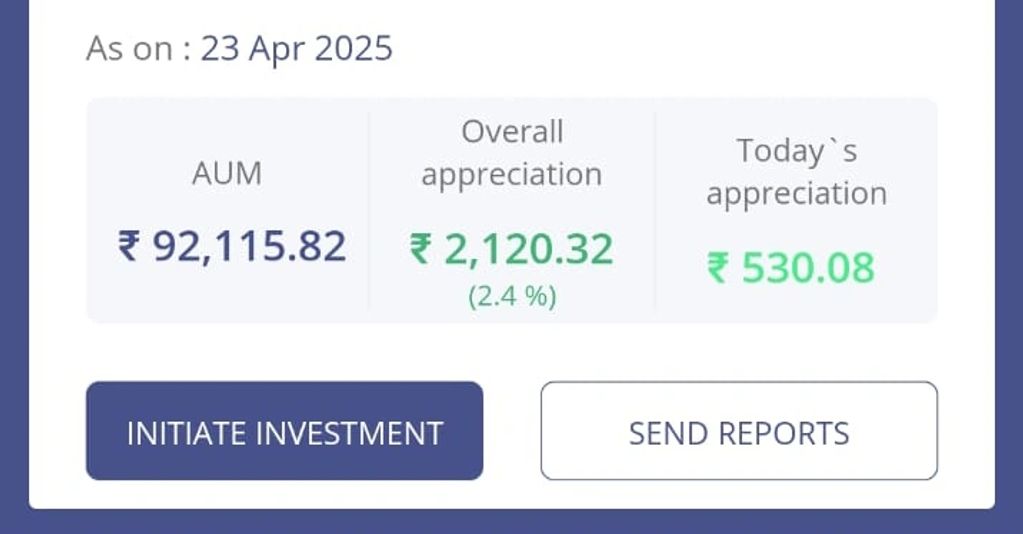Select the Today's appreciation heading
This screenshot has height=534, width=1023.
tap(796, 172)
